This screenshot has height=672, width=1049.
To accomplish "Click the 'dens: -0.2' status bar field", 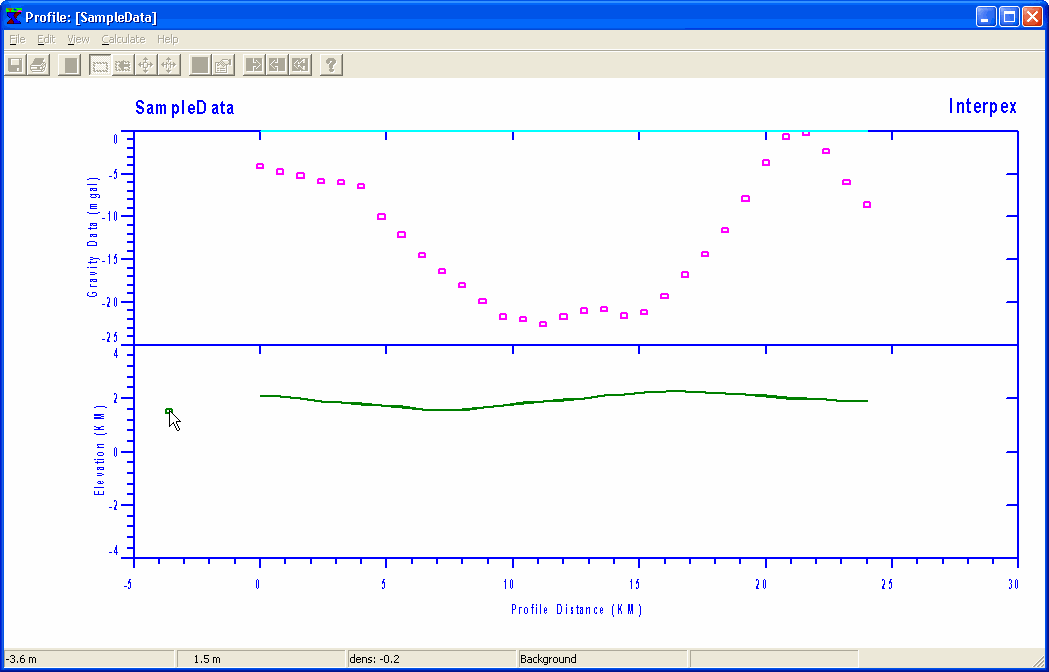I will (x=432, y=659).
